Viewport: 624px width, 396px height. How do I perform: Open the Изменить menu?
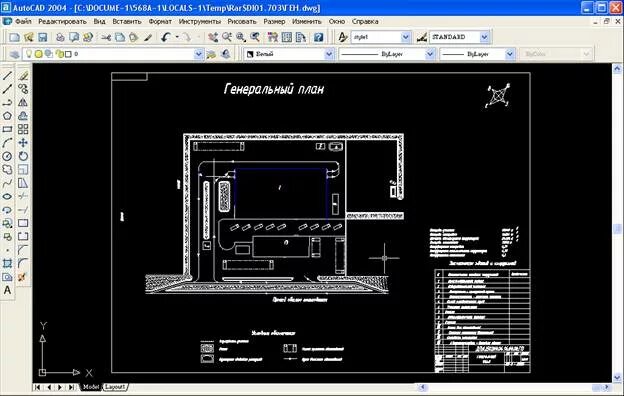coord(306,21)
